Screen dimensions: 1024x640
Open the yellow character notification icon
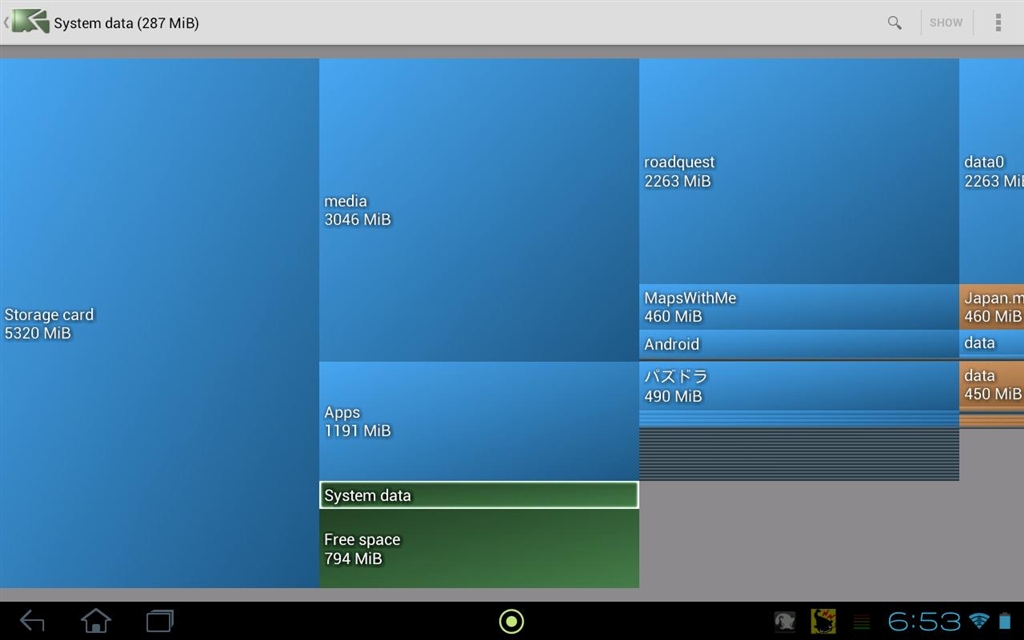coord(823,621)
